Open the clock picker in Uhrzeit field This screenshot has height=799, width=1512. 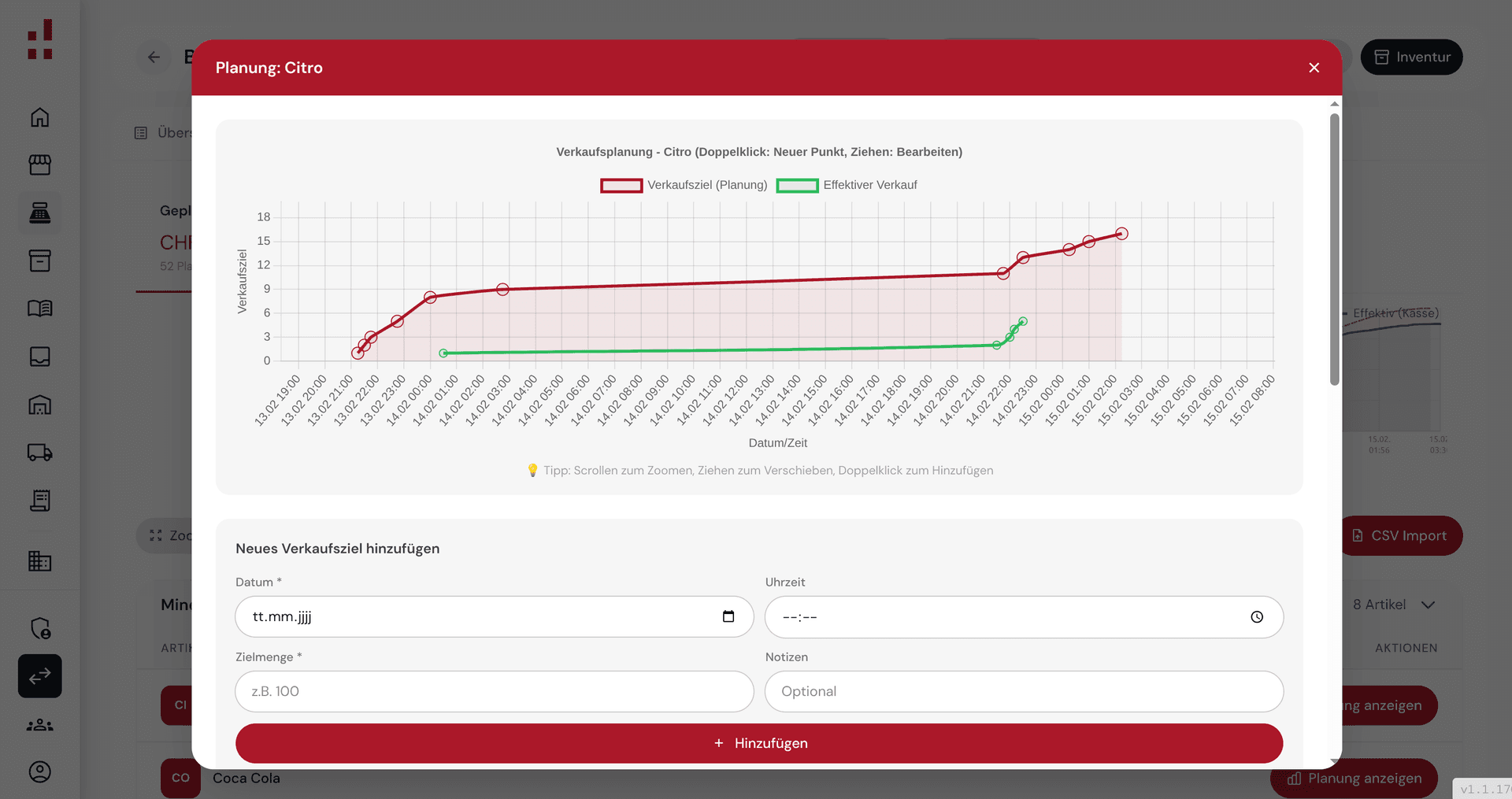point(1257,617)
